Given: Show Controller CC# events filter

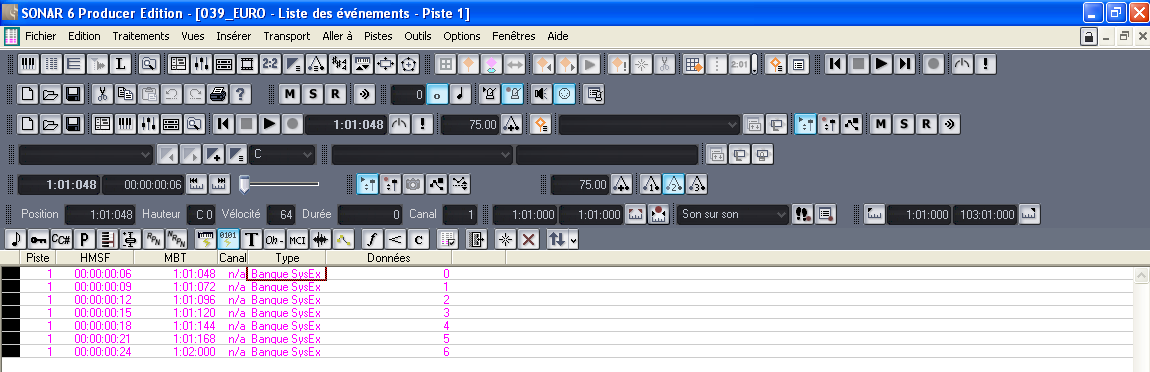Looking at the screenshot, I should 62,239.
